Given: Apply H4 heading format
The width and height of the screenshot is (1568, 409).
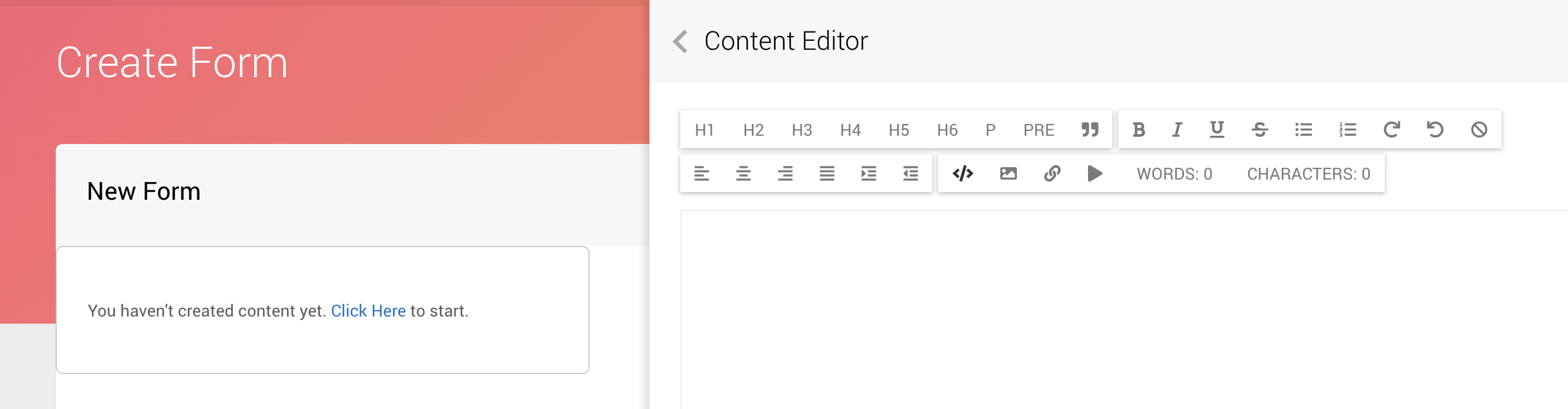Looking at the screenshot, I should click(x=850, y=130).
